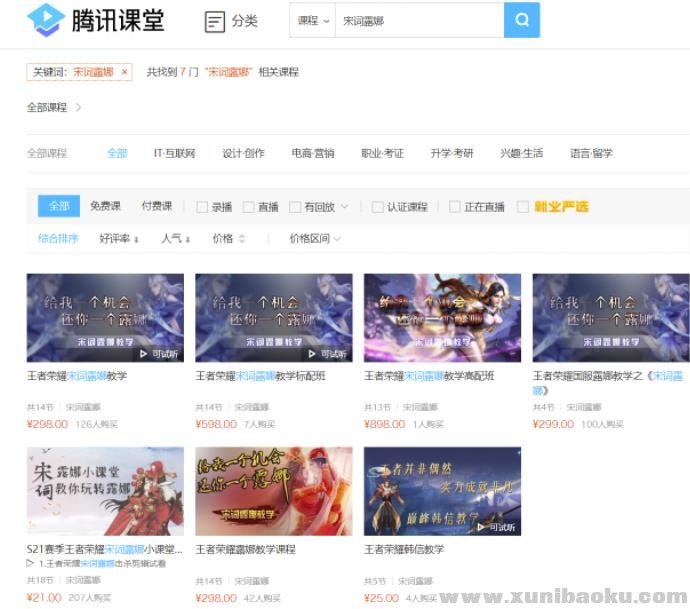
Task: Sort by 好评率 rating arrow
Action: 136,239
